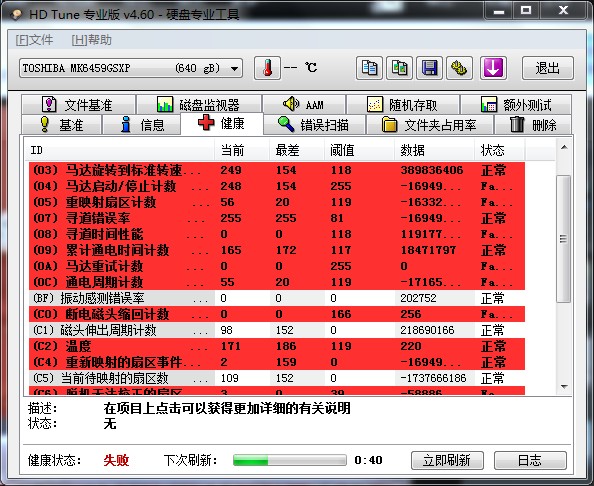This screenshot has height=486, width=594.
Task: Select row (0A) 马达重试计数
Action: pos(277,266)
